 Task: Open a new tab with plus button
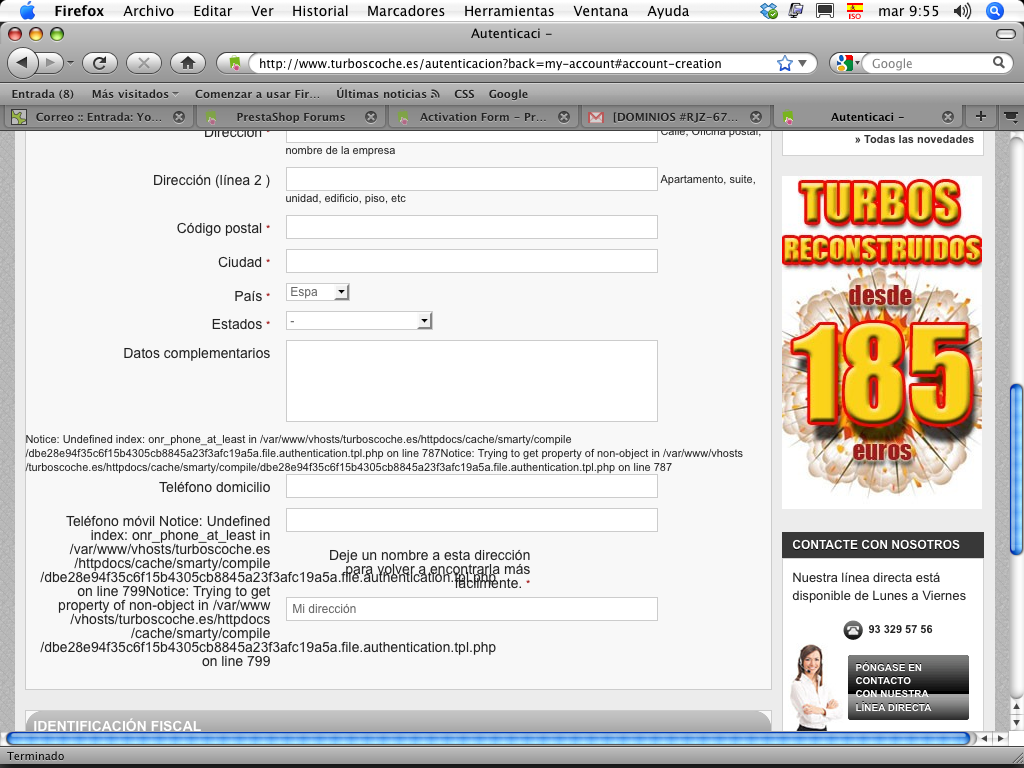pyautogui.click(x=980, y=116)
